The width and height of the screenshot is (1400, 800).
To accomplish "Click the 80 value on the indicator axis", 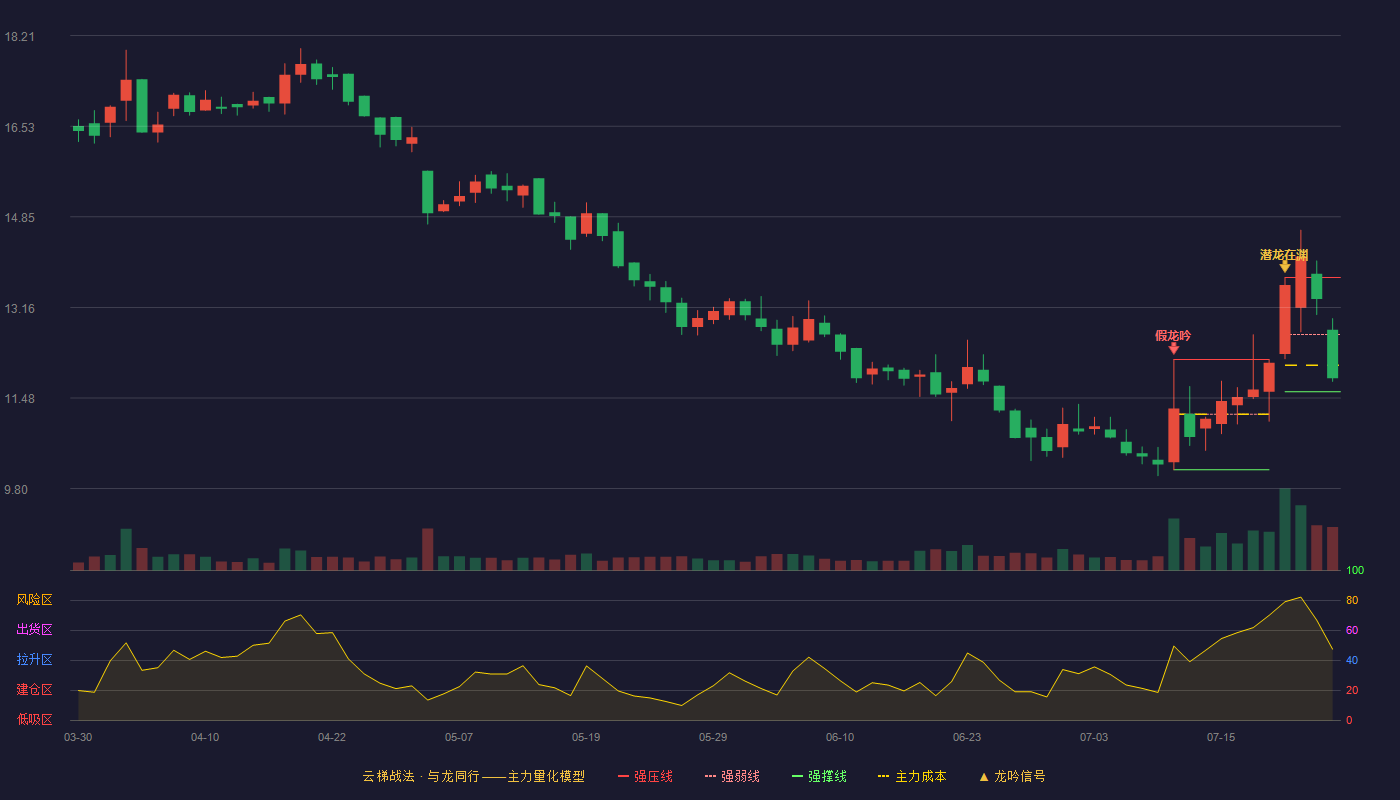I will [x=1352, y=600].
